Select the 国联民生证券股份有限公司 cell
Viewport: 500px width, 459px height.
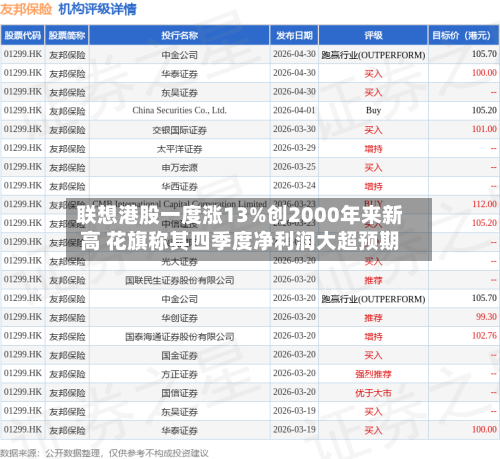179,280
